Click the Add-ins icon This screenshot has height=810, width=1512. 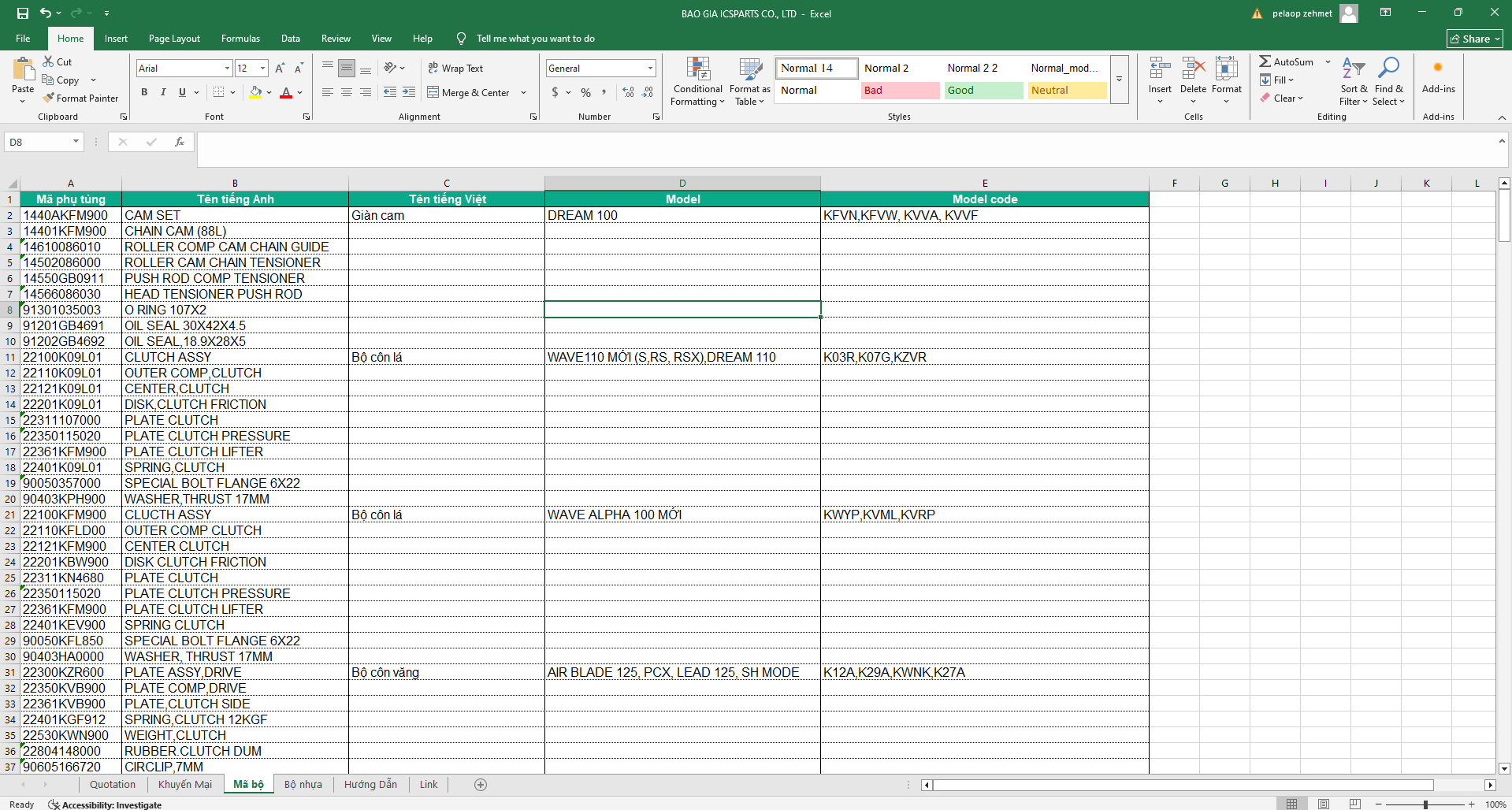(x=1438, y=69)
